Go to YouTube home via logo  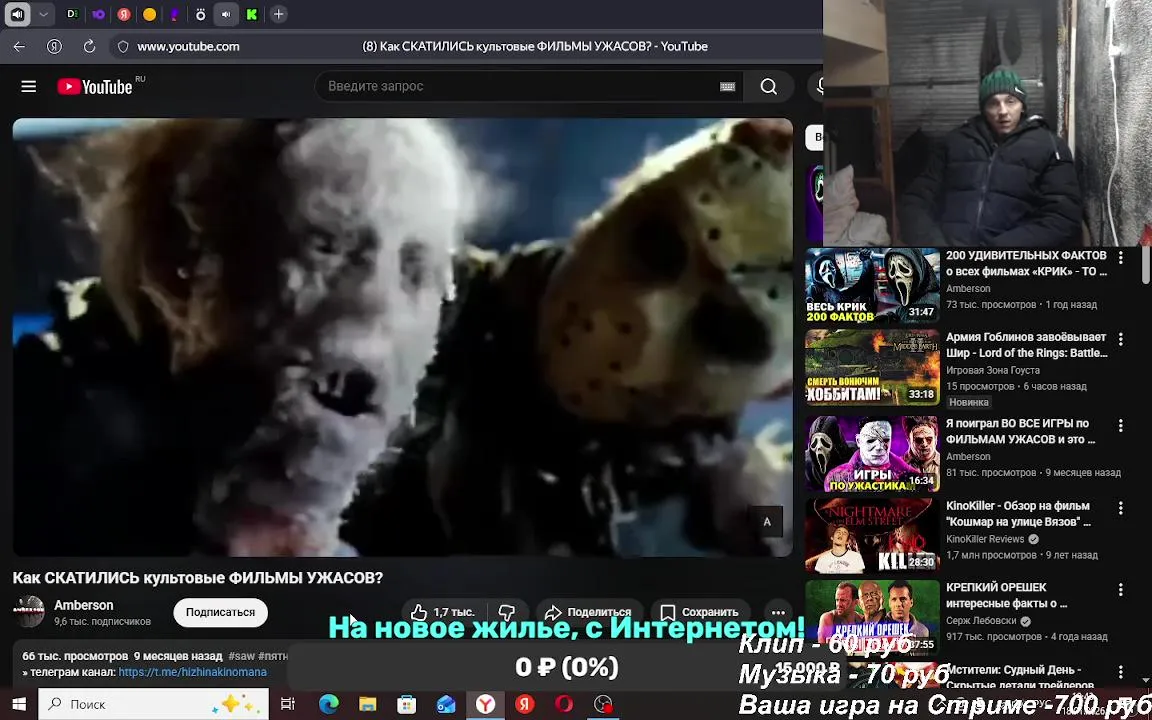pos(95,87)
